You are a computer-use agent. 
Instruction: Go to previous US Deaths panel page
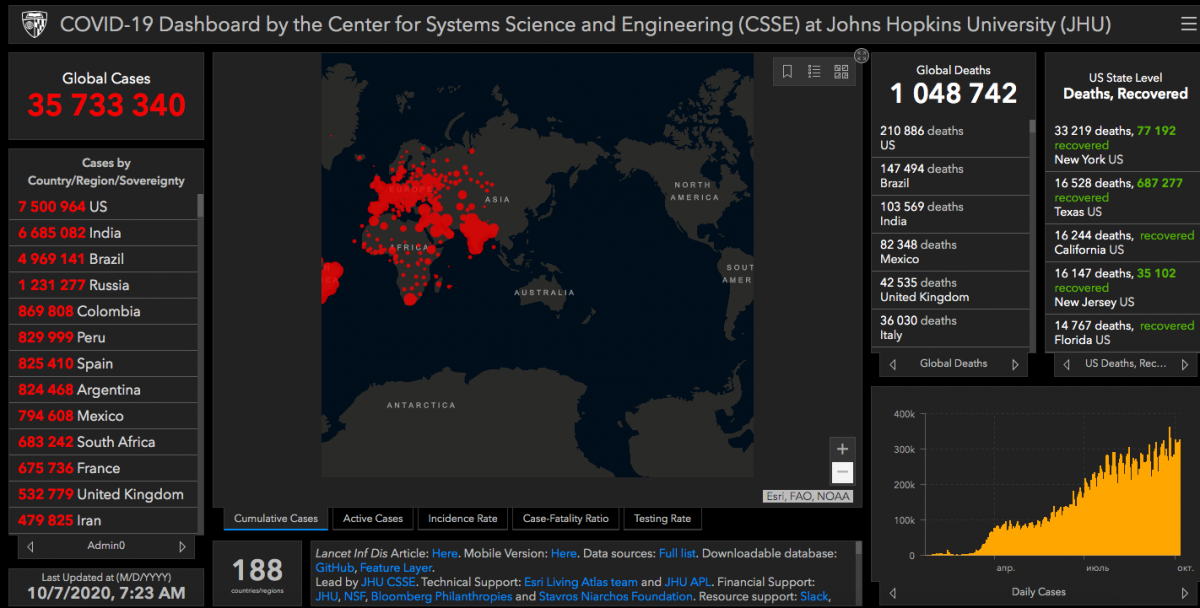pos(1068,364)
